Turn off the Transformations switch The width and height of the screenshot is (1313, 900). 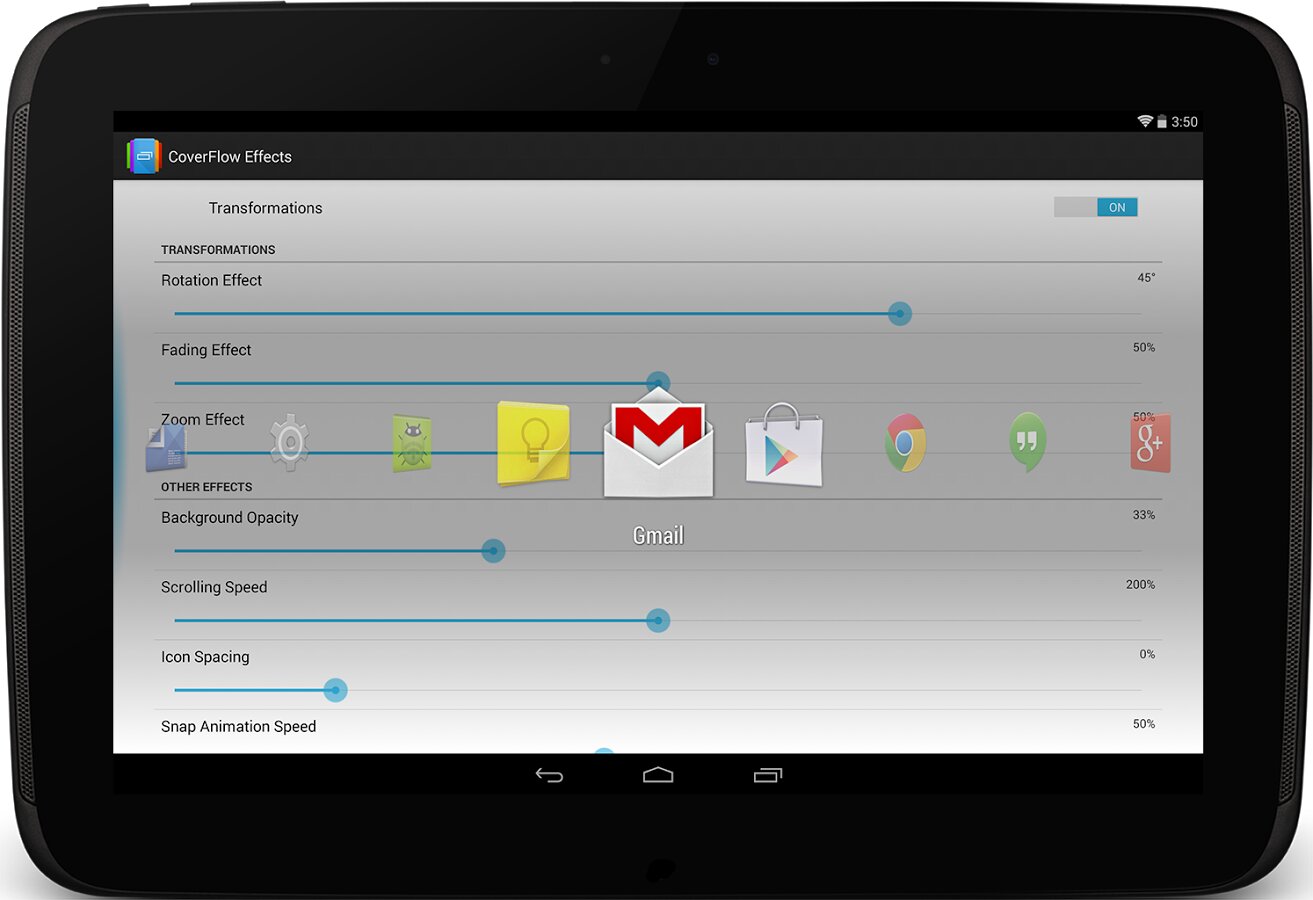click(1096, 207)
